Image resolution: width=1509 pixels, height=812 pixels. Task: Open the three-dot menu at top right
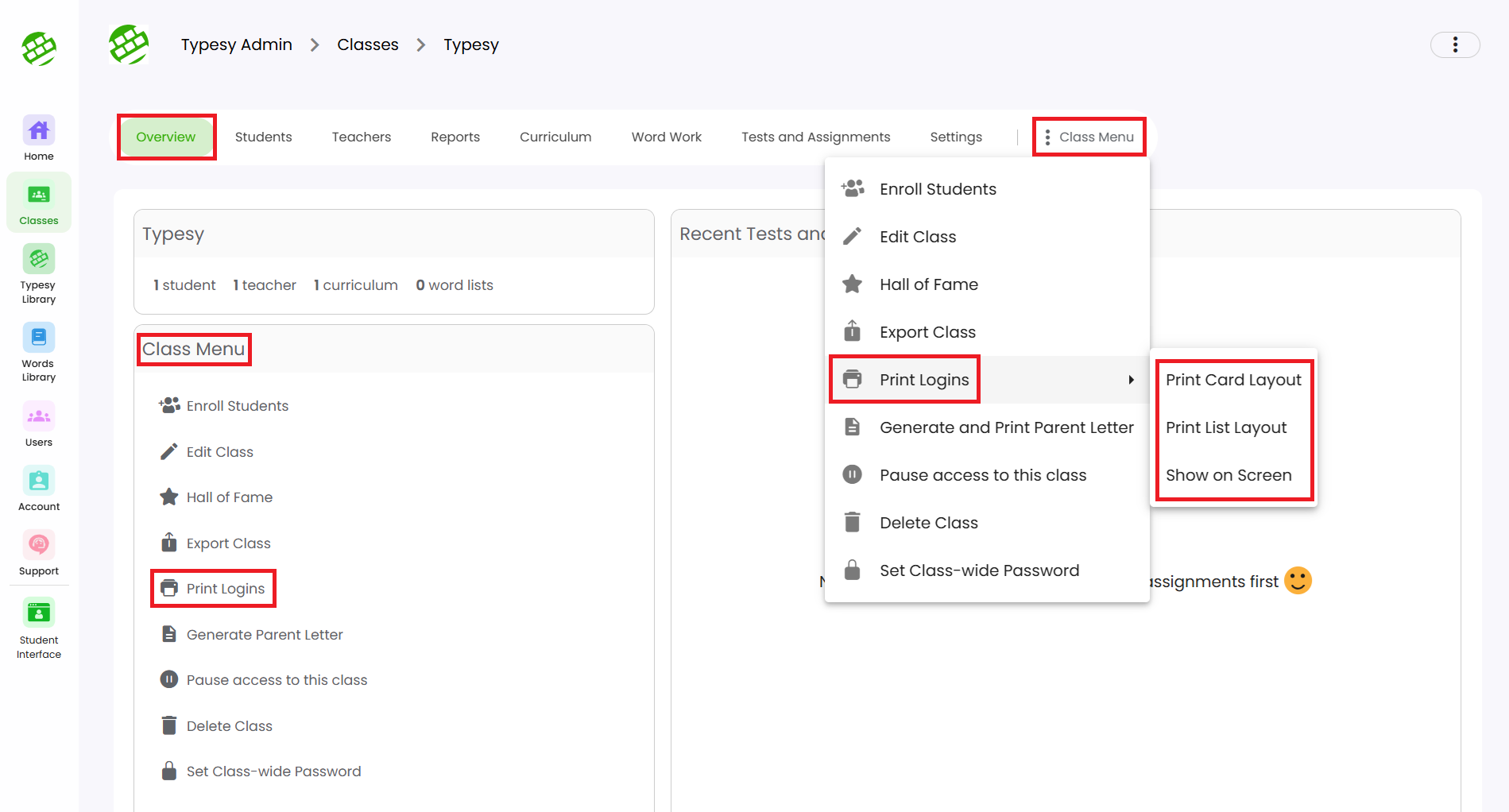1454,44
